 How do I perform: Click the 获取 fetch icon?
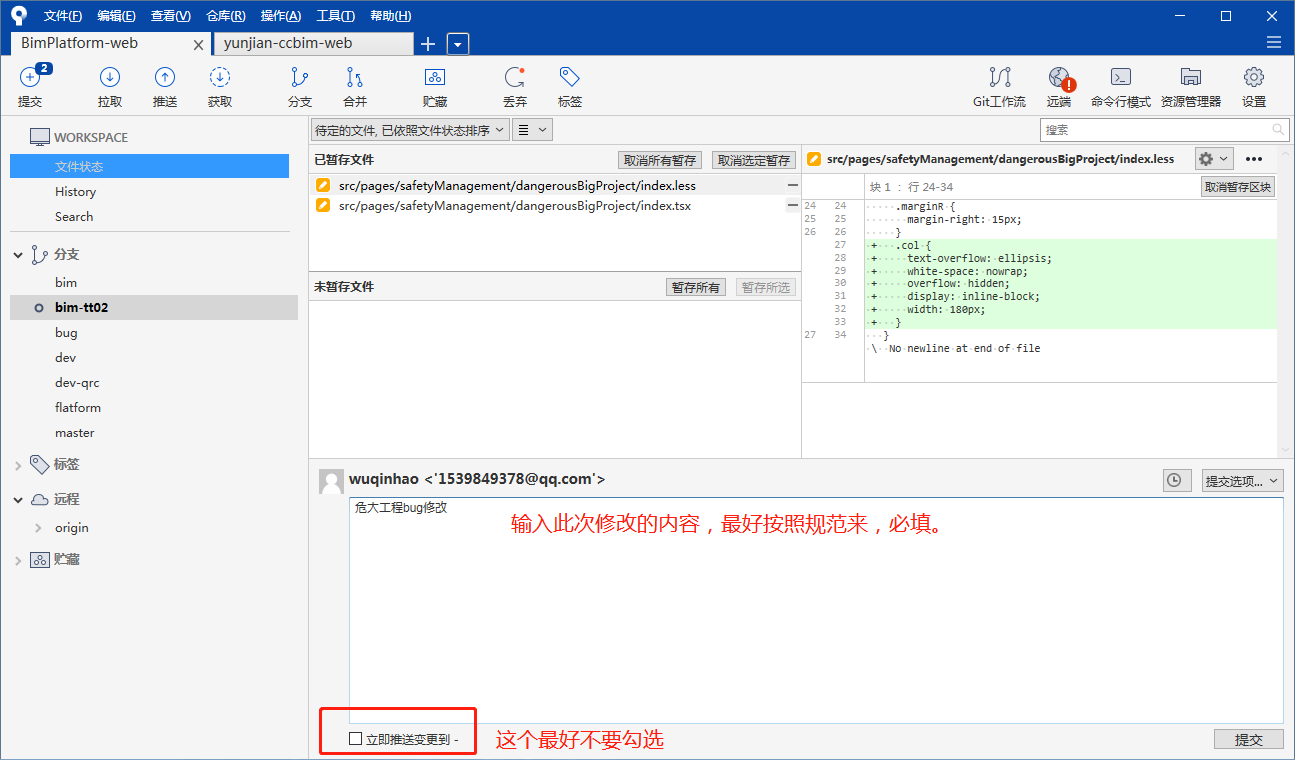pos(220,77)
